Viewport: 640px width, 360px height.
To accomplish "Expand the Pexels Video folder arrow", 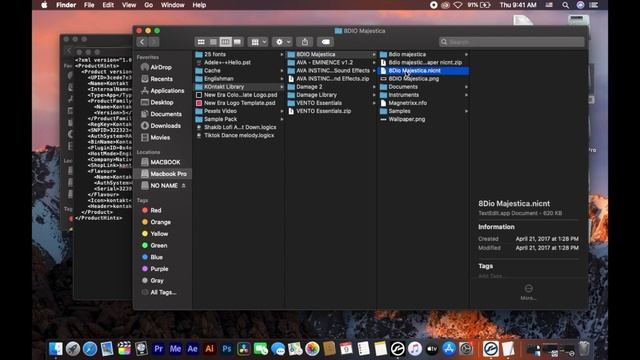I will tap(282, 111).
